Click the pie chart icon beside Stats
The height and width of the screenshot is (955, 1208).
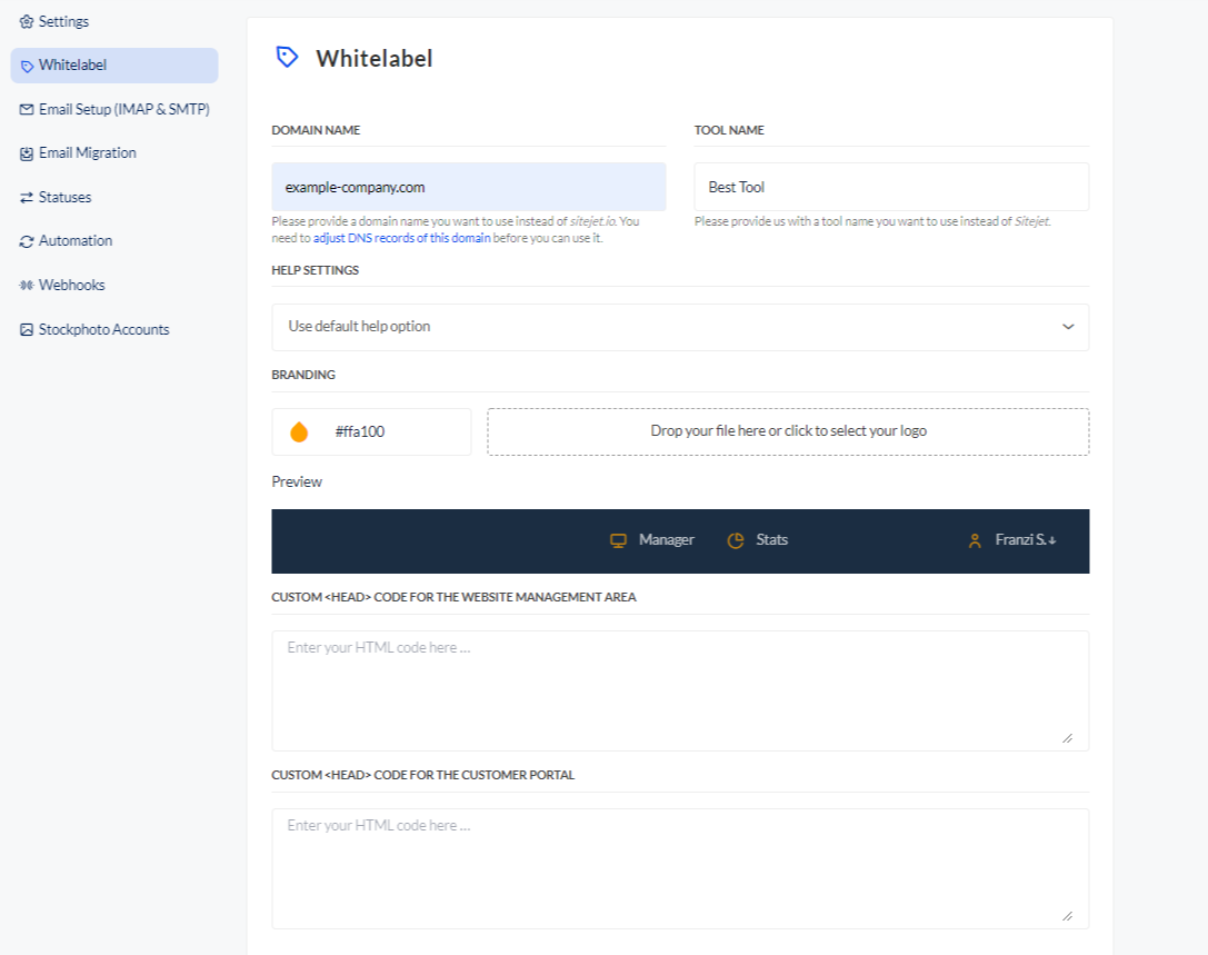(735, 541)
